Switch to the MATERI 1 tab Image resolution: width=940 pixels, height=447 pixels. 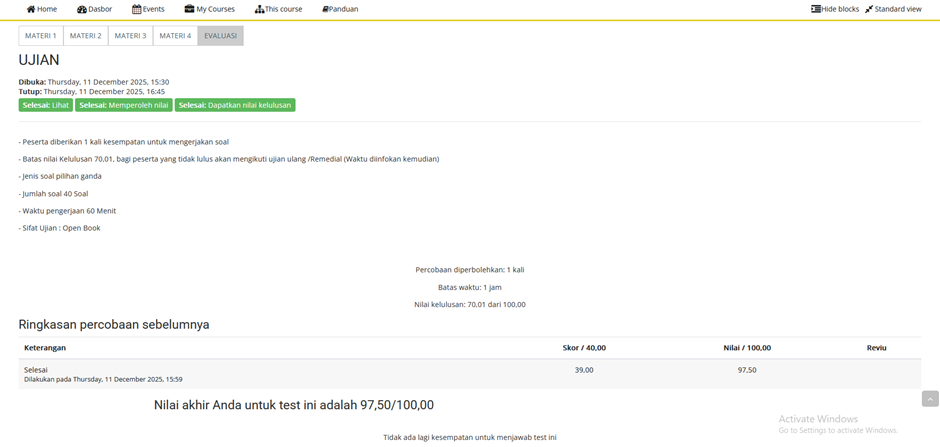click(41, 36)
